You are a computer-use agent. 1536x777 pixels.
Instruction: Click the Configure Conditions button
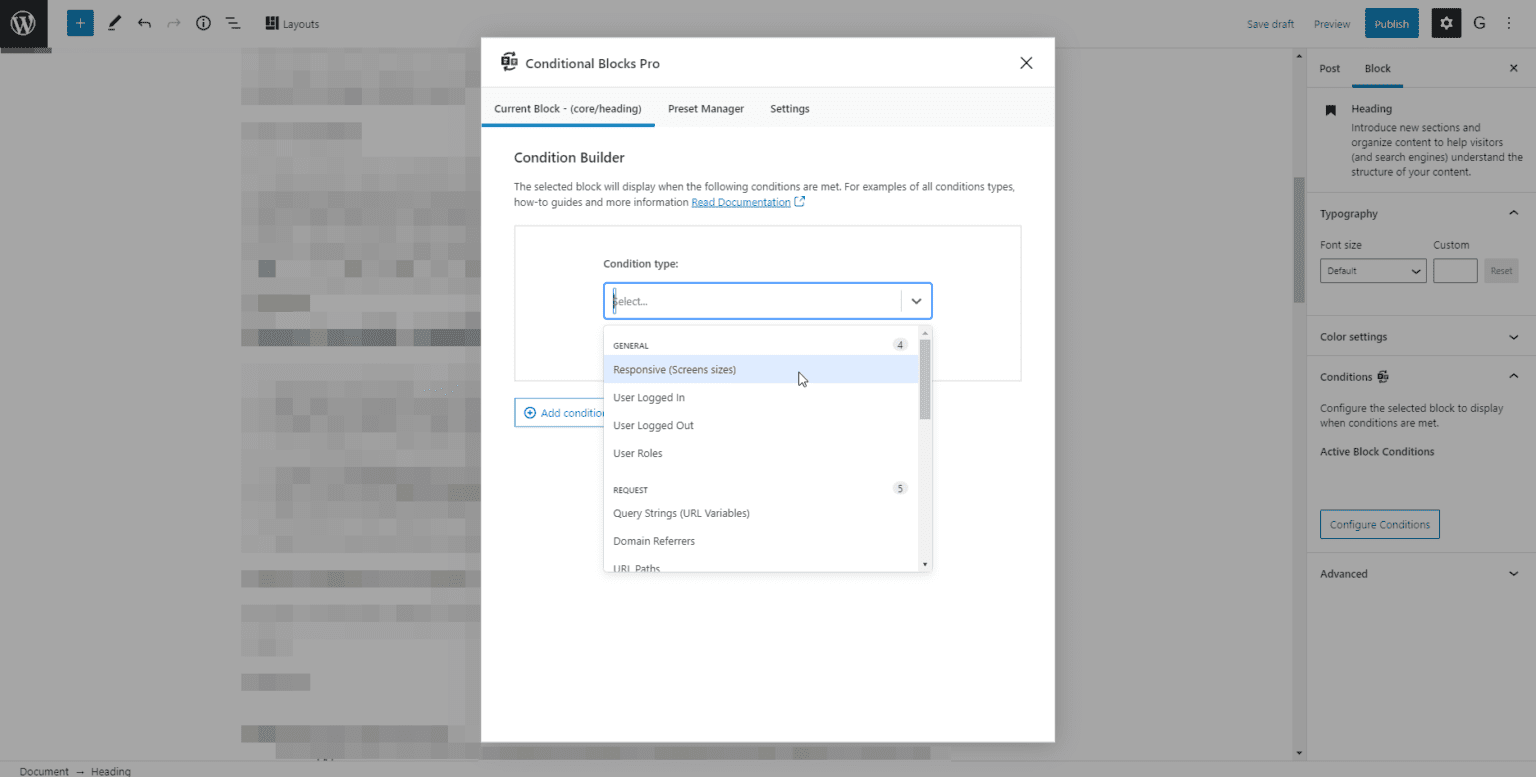click(1379, 523)
